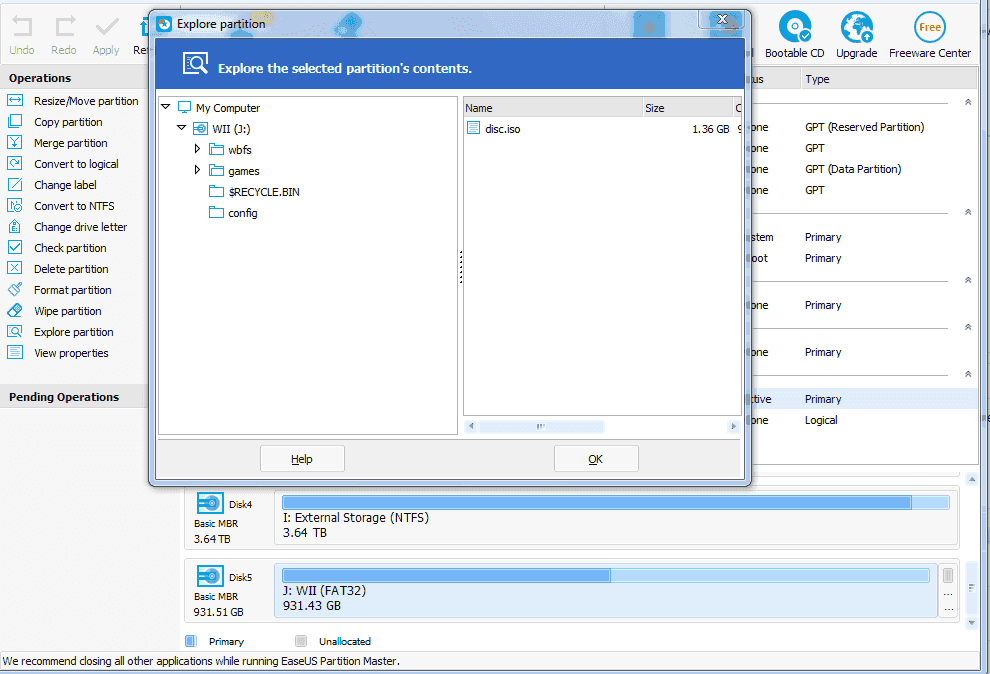Screen dimensions: 990x674
Task: Expand the wbfs folder
Action: tap(197, 149)
